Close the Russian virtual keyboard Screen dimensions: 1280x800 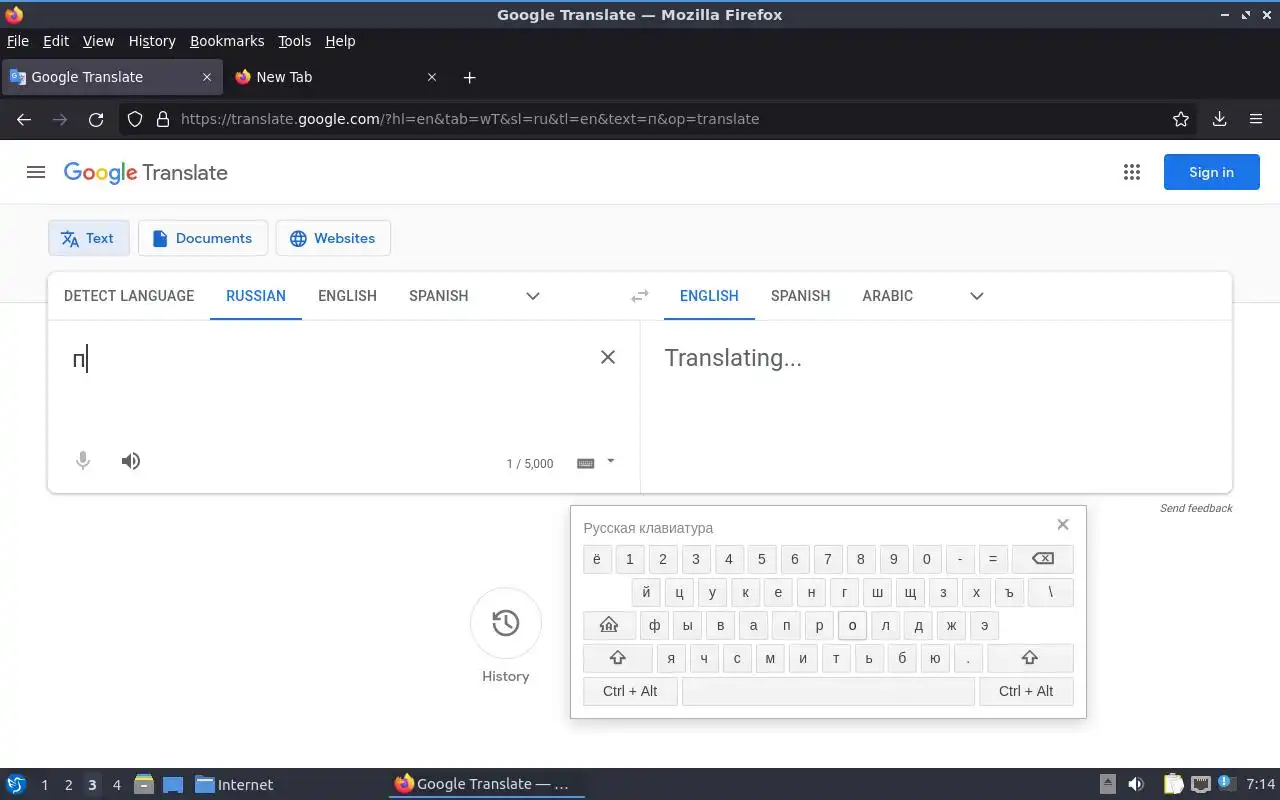tap(1063, 524)
